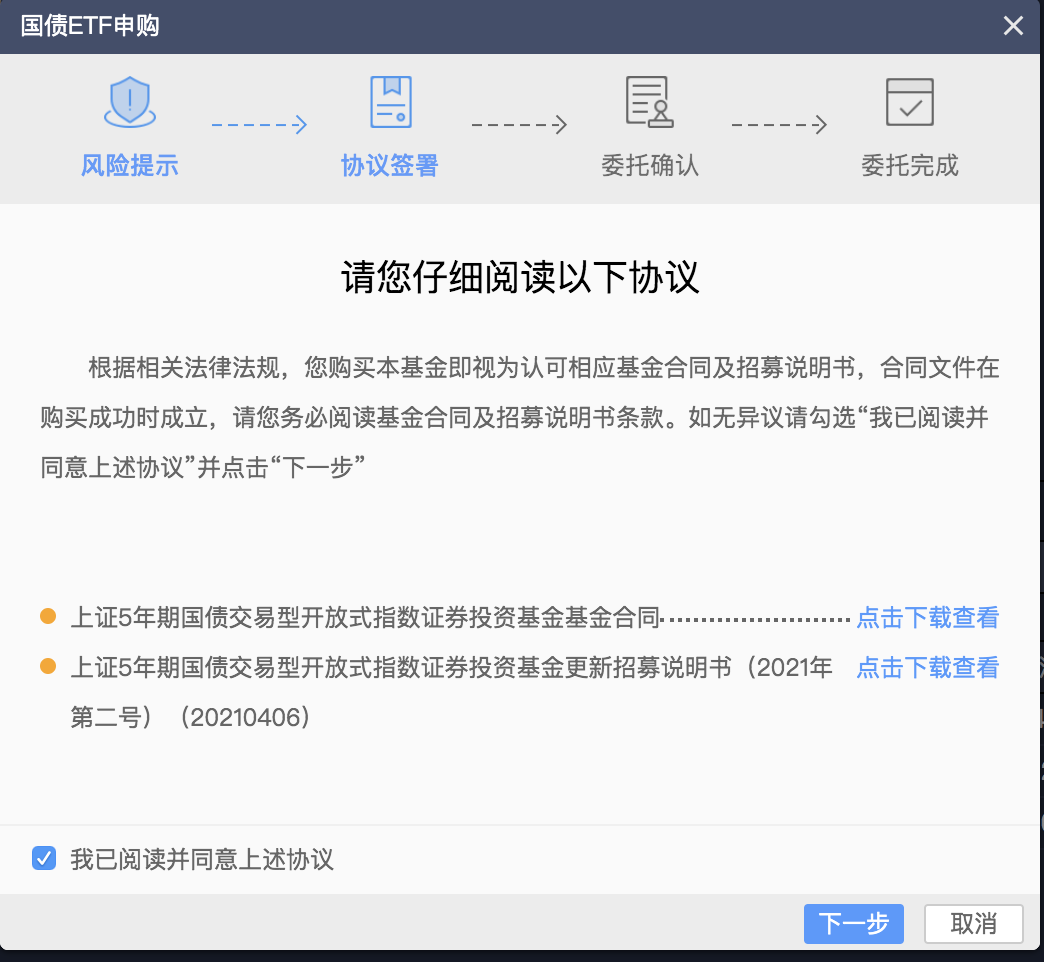1044x962 pixels.
Task: Open 点击下载查看 link for 更新招募说明书
Action: [x=927, y=668]
